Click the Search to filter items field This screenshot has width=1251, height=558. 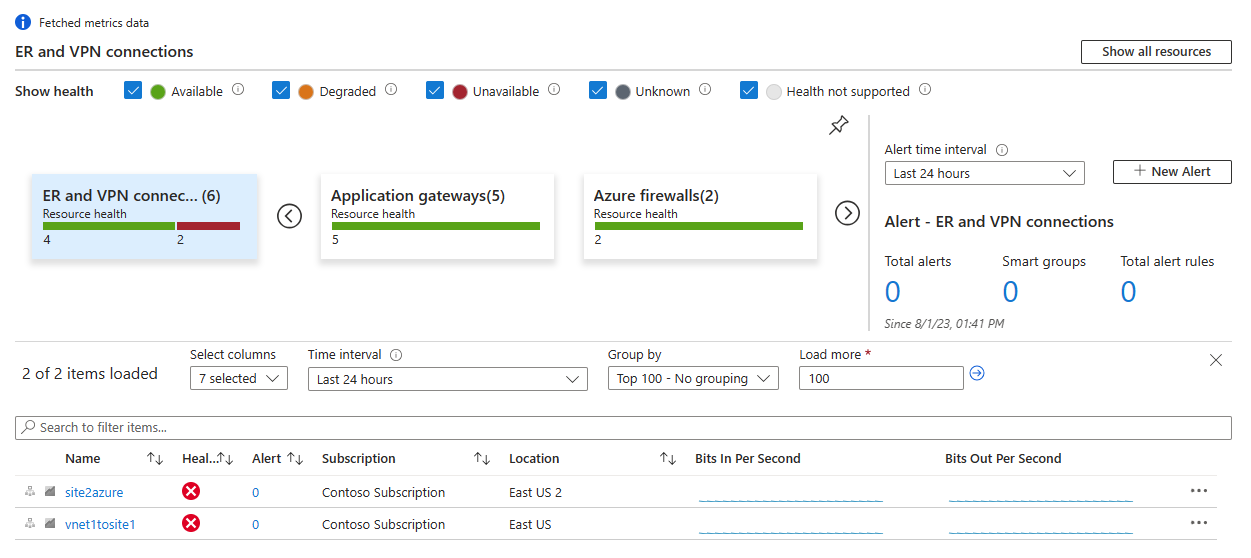[623, 427]
